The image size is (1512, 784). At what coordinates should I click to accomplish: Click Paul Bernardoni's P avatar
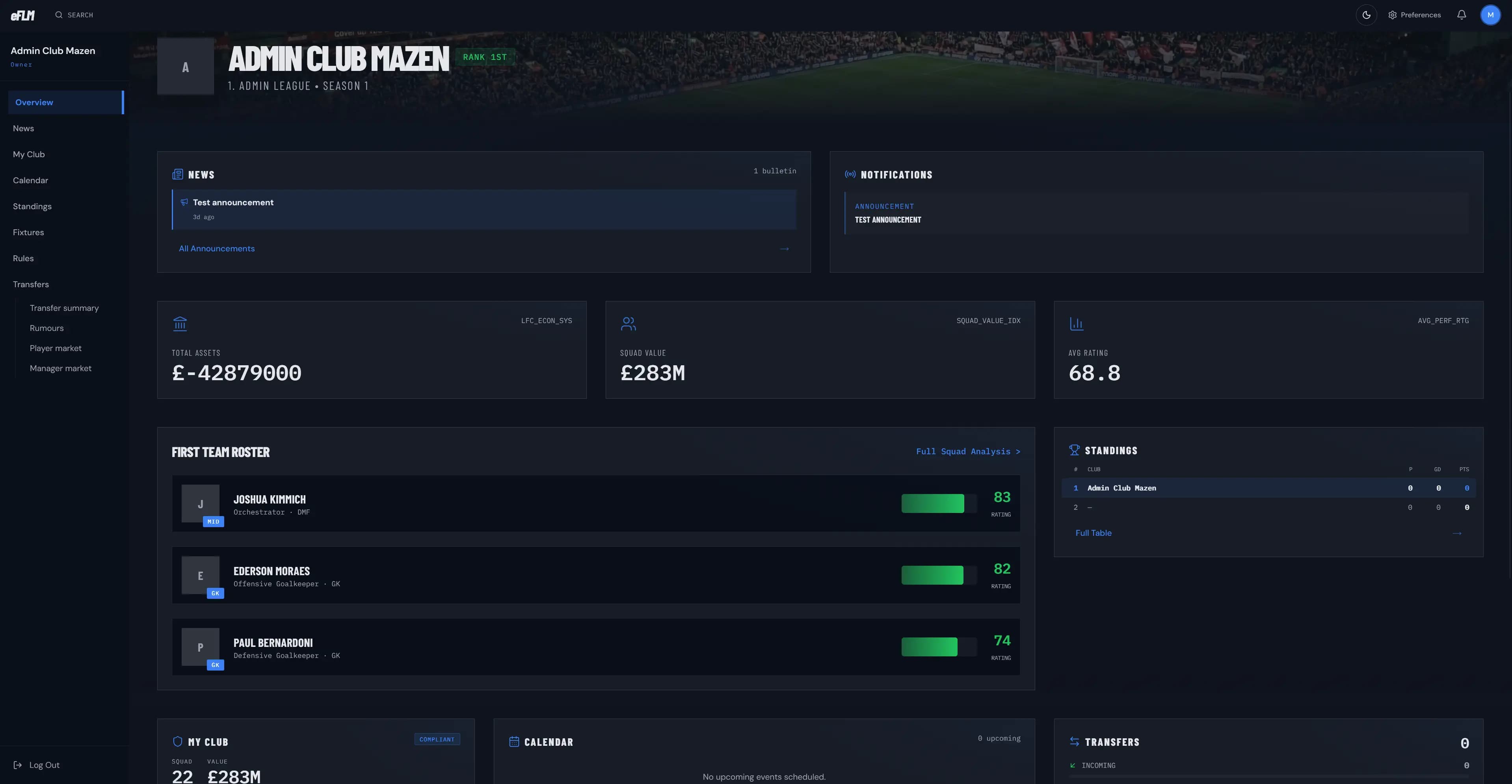point(200,647)
